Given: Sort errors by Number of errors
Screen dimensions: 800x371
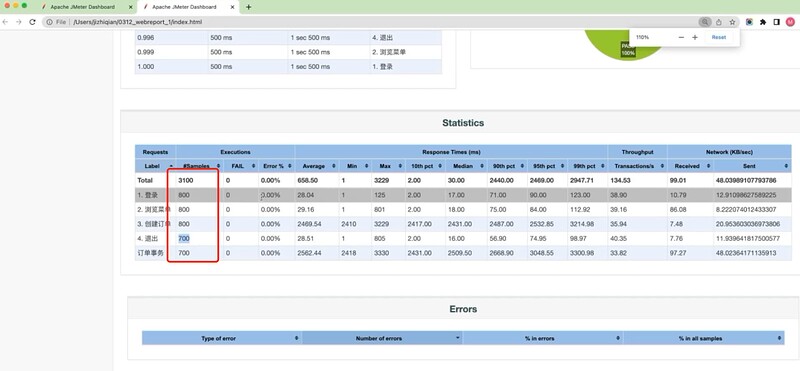Looking at the screenshot, I should click(382, 338).
